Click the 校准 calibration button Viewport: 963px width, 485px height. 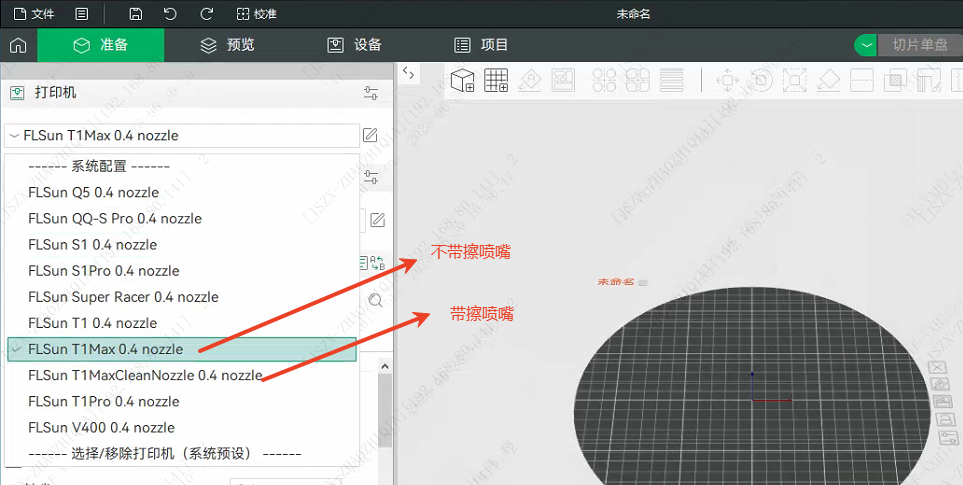click(257, 14)
